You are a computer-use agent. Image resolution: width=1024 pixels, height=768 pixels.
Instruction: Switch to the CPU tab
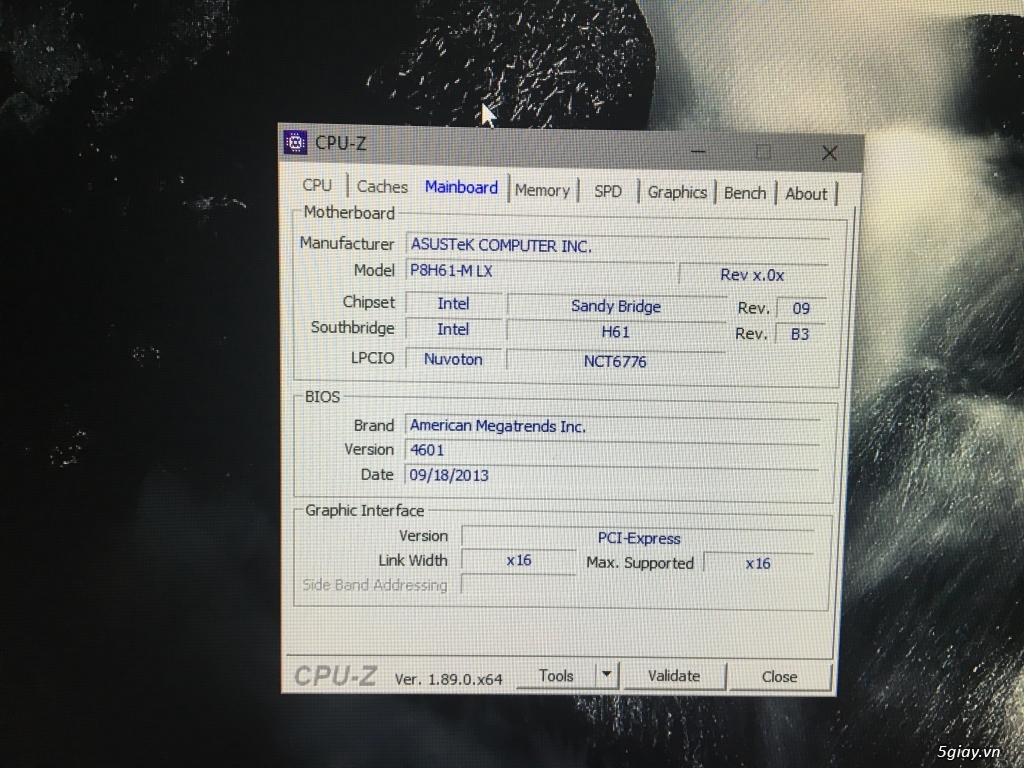(x=317, y=185)
